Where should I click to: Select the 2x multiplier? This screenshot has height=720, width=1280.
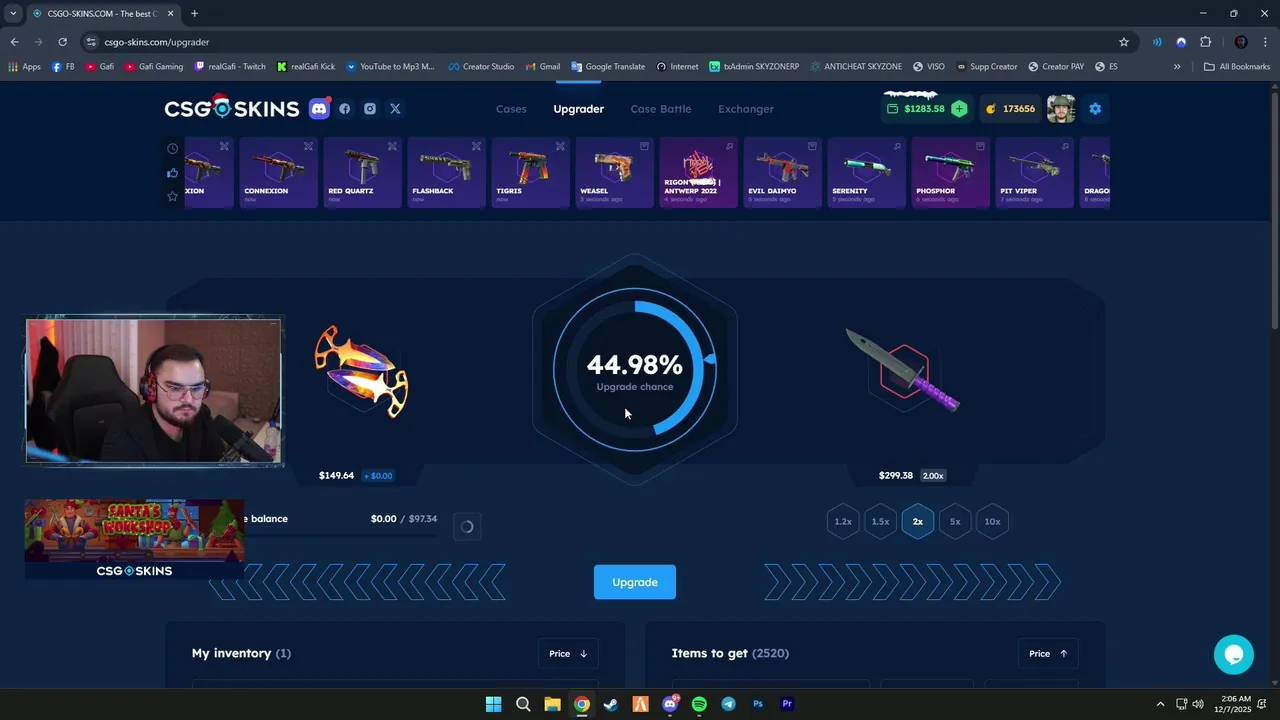point(918,521)
